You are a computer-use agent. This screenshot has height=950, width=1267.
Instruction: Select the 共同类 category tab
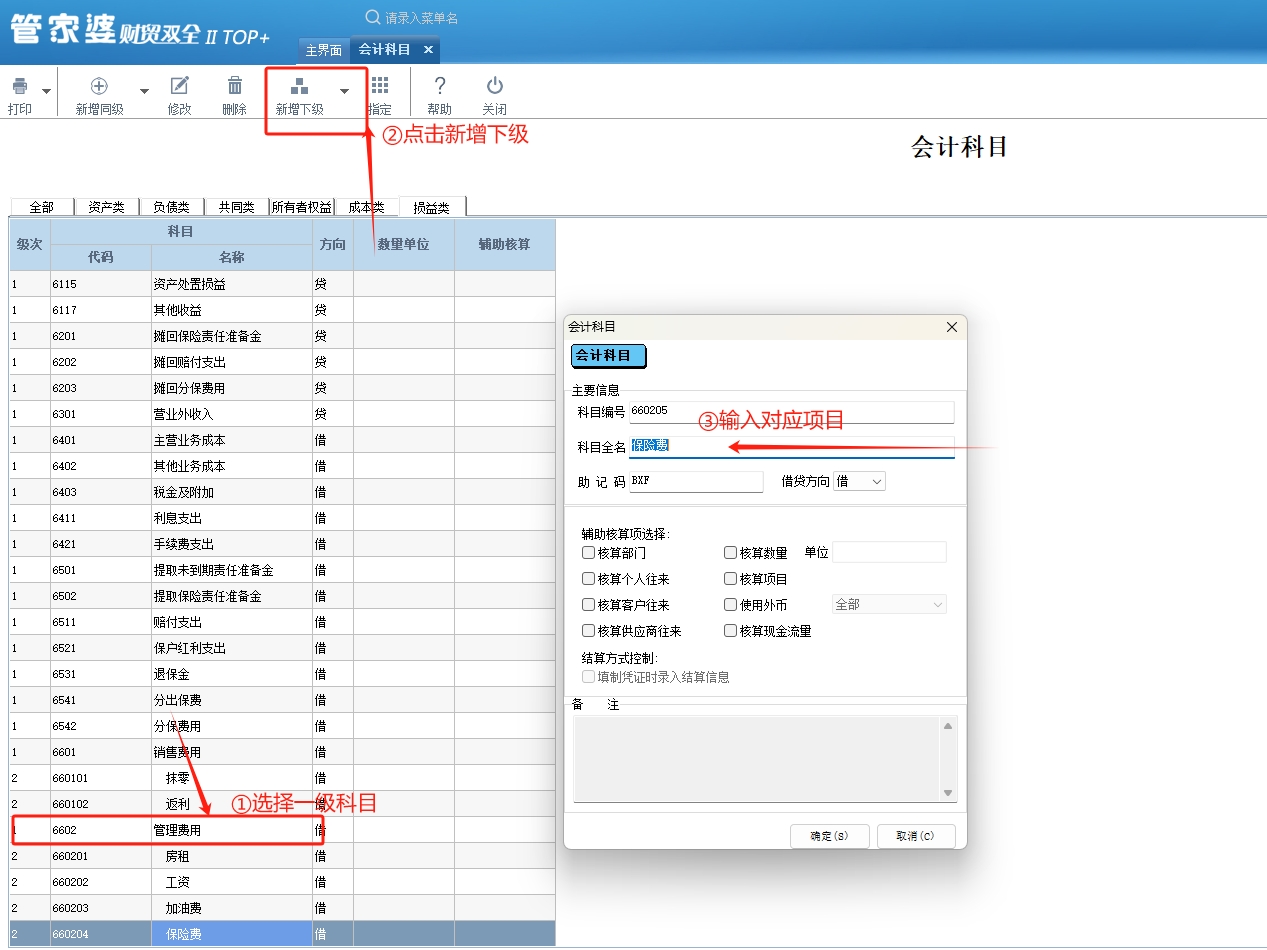tap(237, 207)
